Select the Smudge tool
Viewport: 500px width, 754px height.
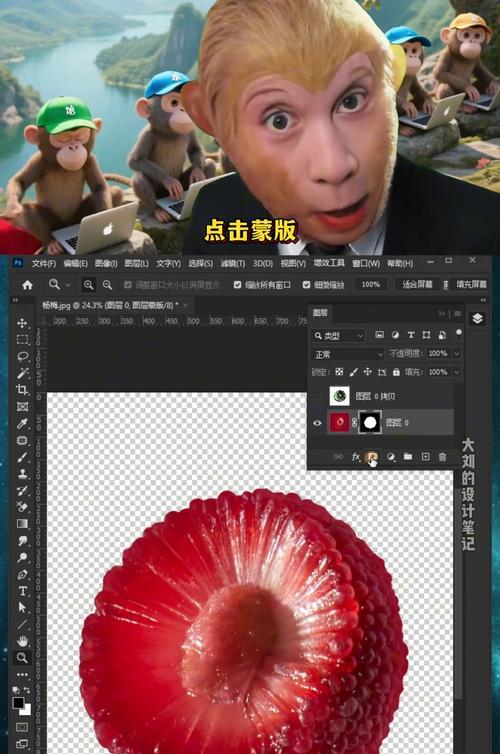point(22,540)
